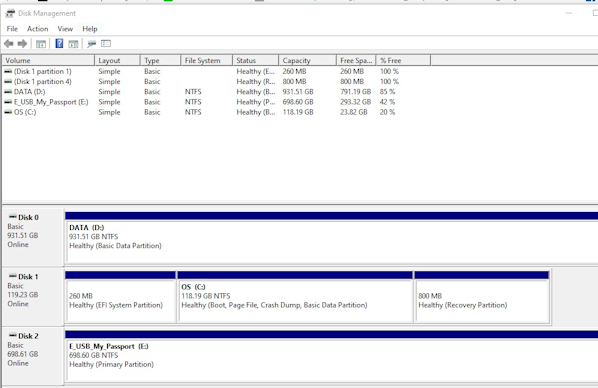Click the 931.51 GB capacity cell
This screenshot has height=388, width=598.
[x=298, y=92]
